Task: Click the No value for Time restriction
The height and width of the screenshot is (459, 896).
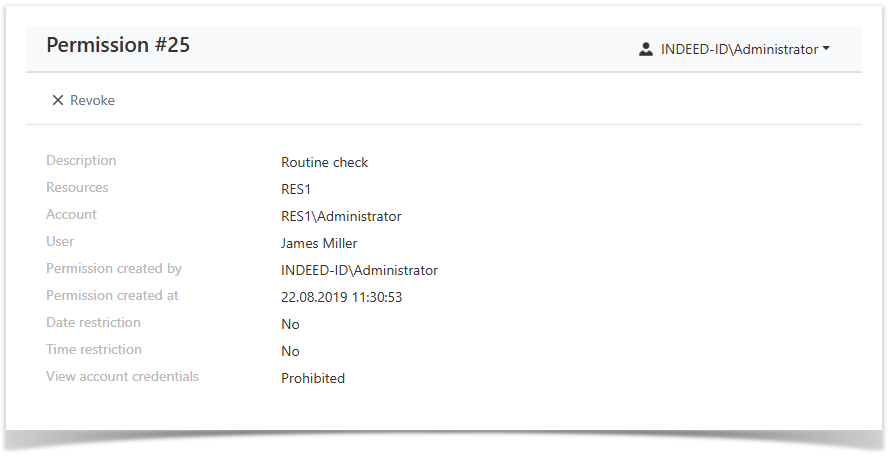Action: coord(290,351)
